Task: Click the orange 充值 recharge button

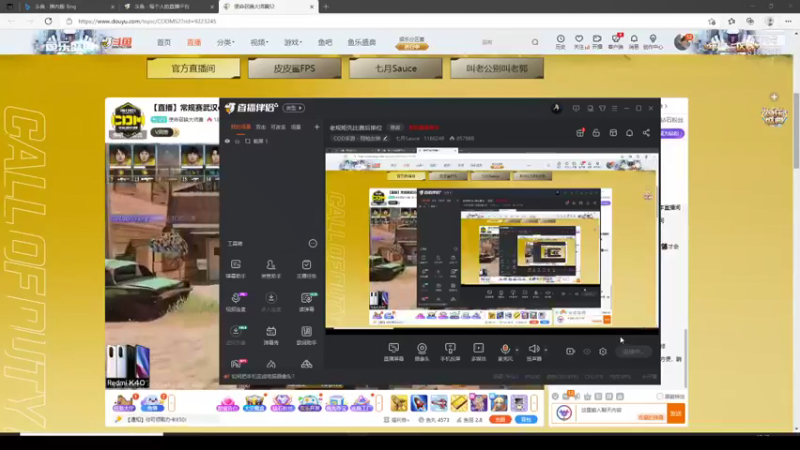Action: [500, 419]
